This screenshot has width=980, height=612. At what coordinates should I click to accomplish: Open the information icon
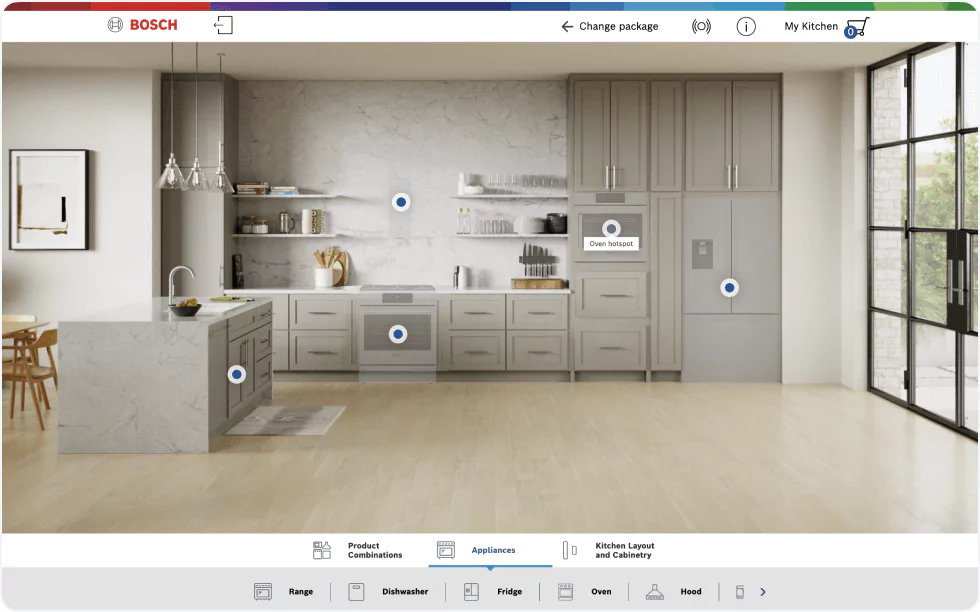click(746, 26)
